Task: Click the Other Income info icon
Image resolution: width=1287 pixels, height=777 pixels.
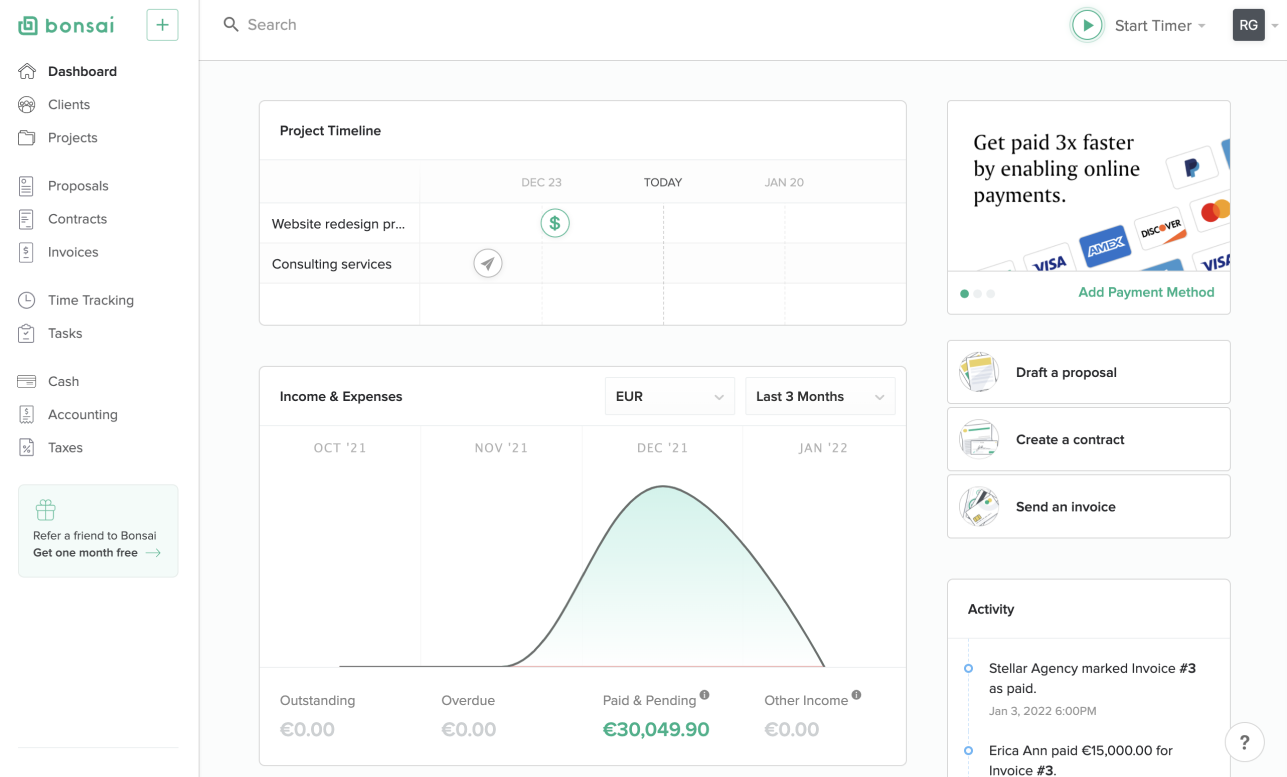Action: pyautogui.click(x=856, y=695)
